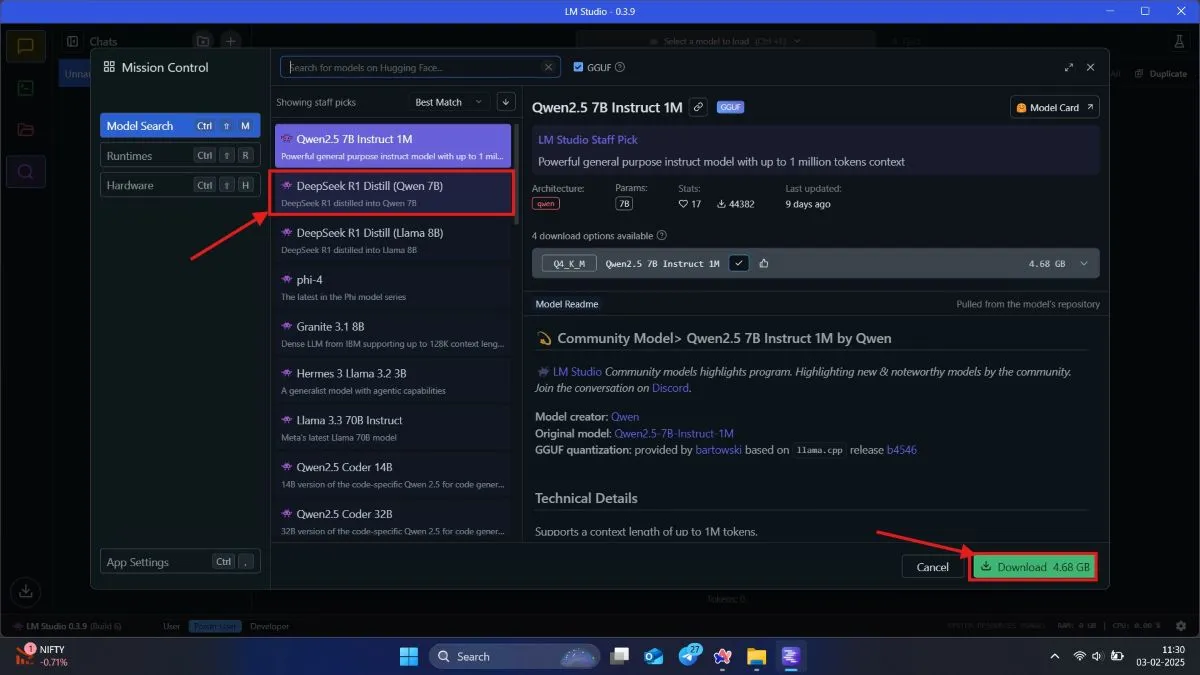Select the Granite 3.1 8B model
Viewport: 1200px width, 675px height.
coord(393,334)
